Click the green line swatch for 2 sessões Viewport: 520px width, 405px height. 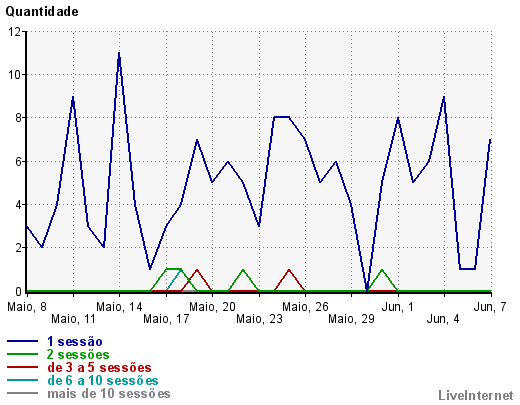coord(22,354)
